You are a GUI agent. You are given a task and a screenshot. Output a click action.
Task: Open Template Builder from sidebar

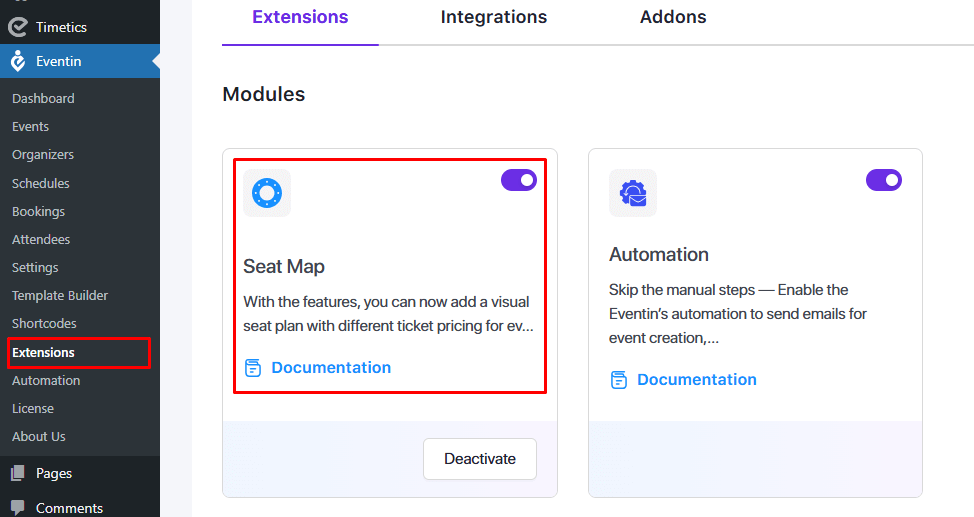pyautogui.click(x=60, y=296)
